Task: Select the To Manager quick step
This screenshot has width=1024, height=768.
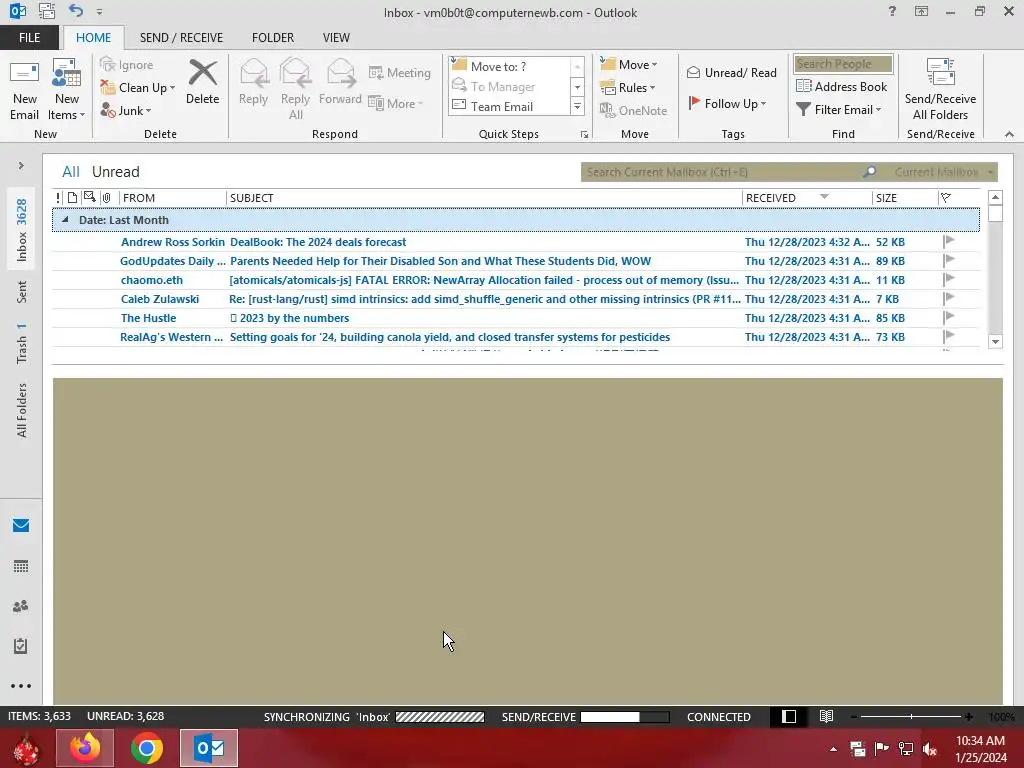Action: (509, 86)
